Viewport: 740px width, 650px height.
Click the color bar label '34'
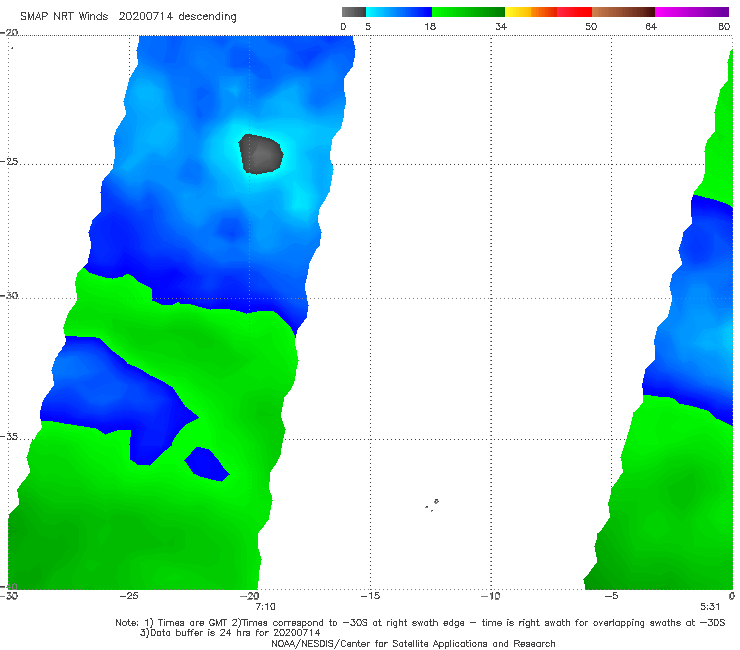501,26
